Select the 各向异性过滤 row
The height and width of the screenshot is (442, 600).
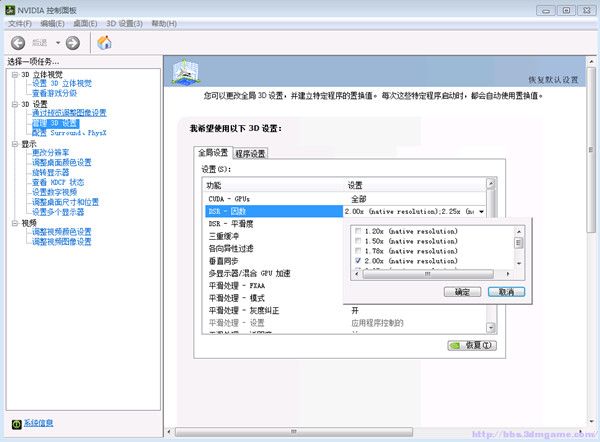[274, 249]
